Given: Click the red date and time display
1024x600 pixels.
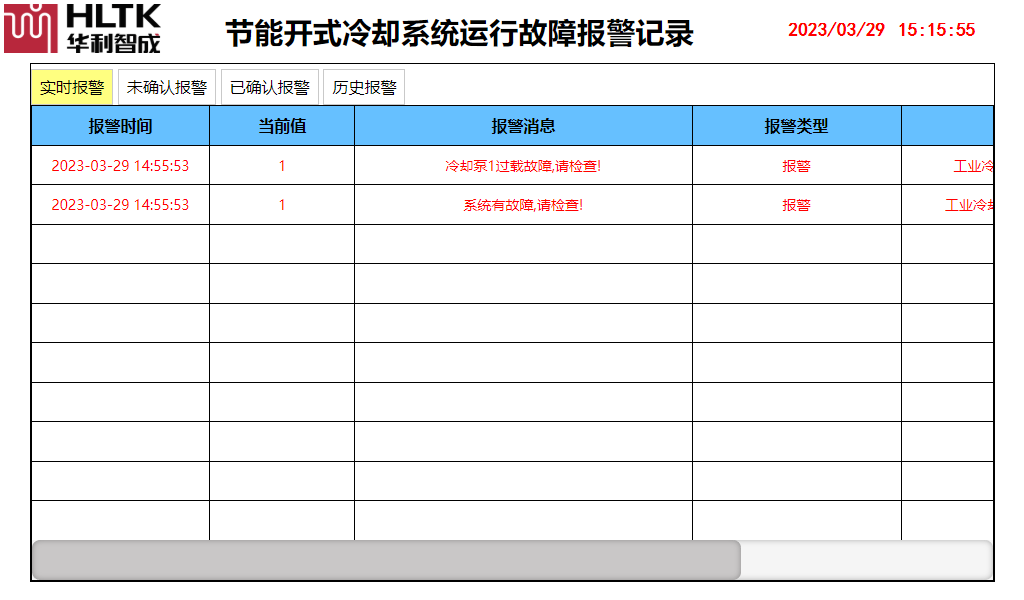Looking at the screenshot, I should pyautogui.click(x=881, y=30).
